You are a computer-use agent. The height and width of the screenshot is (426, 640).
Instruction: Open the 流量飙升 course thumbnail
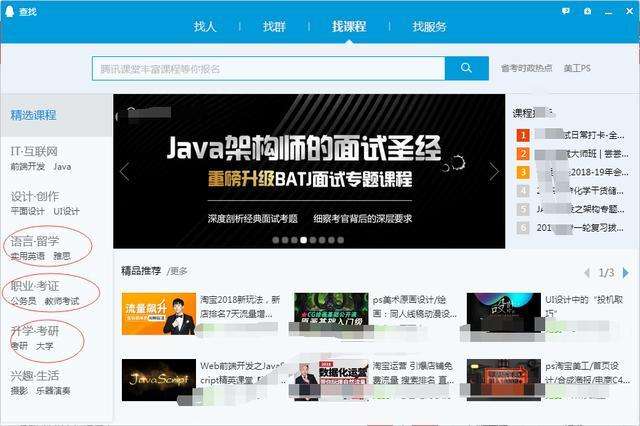click(x=158, y=313)
